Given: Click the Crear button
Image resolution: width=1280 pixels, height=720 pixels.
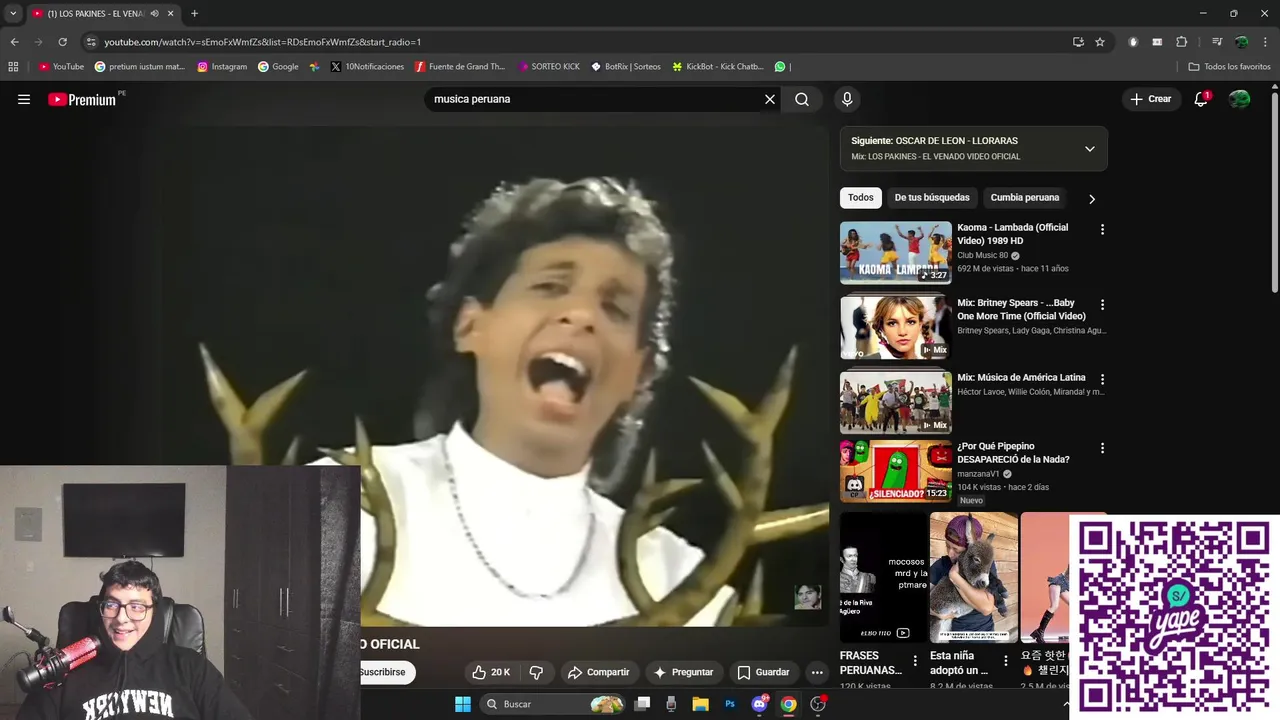Looking at the screenshot, I should 1150,99.
